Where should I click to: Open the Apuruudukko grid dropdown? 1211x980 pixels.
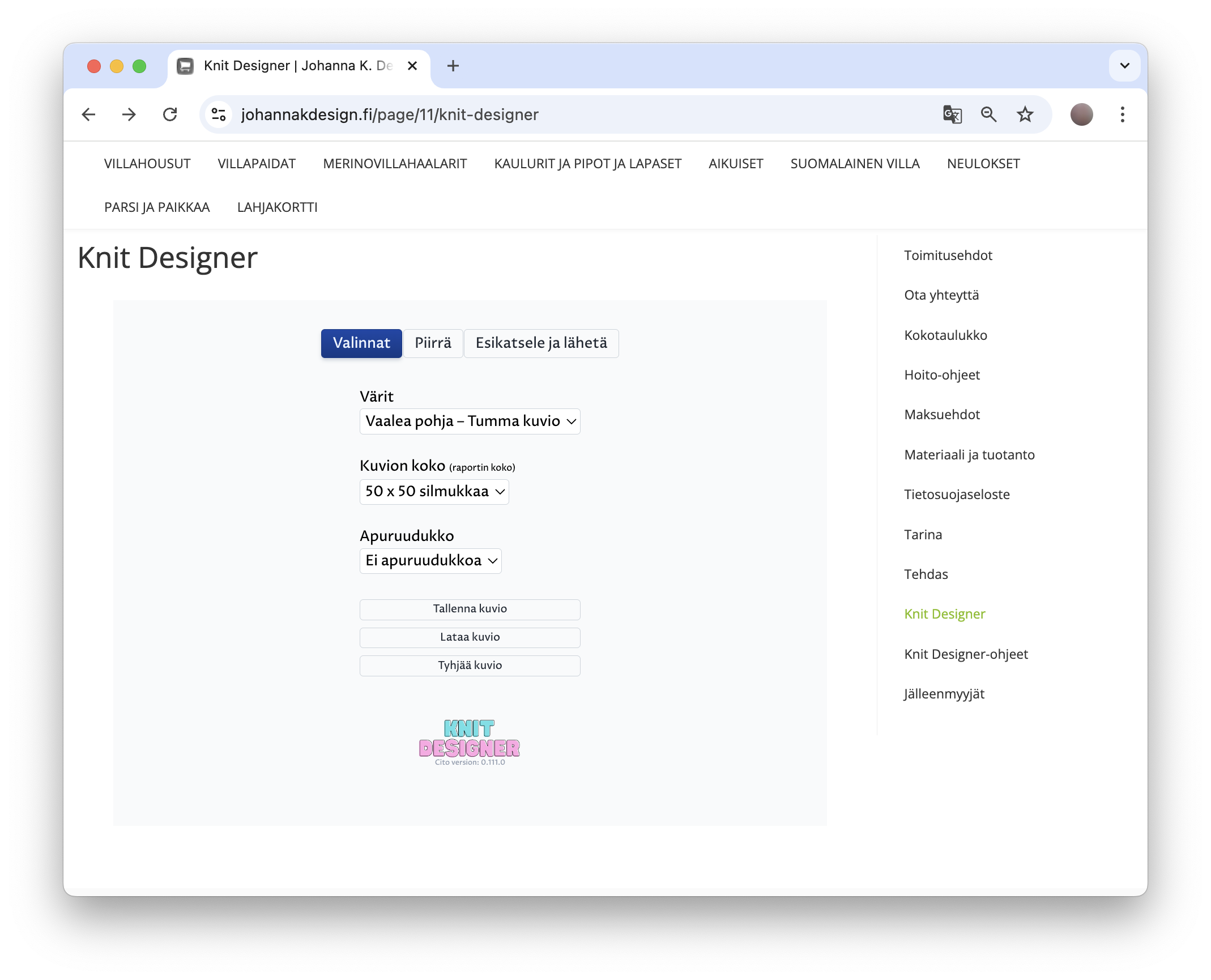430,561
